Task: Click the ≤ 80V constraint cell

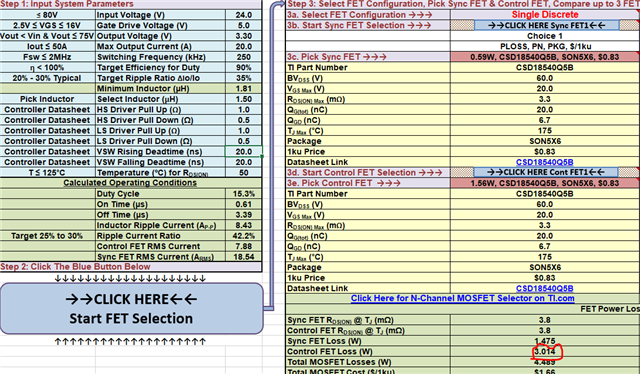Action: (x=47, y=15)
